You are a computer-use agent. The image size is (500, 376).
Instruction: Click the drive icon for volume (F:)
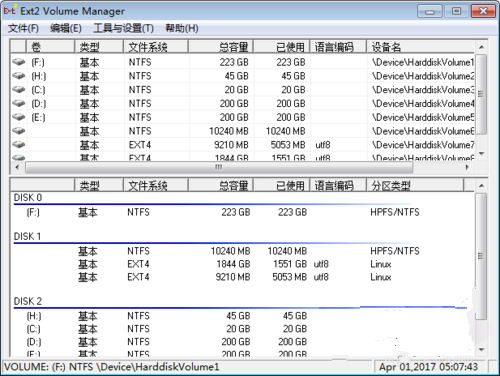pyautogui.click(x=19, y=62)
